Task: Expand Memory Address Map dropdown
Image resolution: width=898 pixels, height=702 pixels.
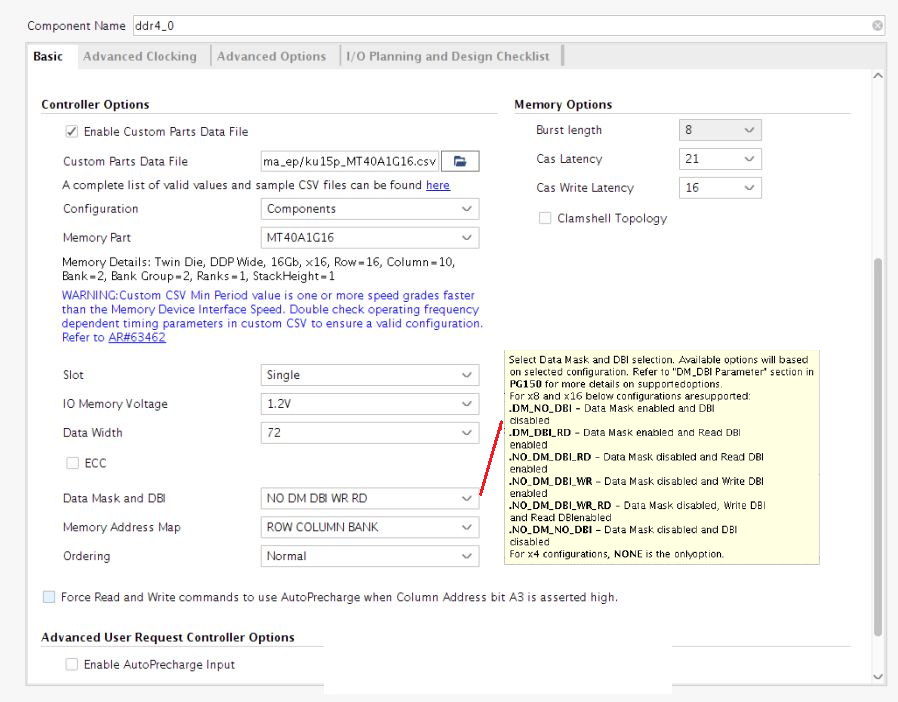Action: point(369,527)
